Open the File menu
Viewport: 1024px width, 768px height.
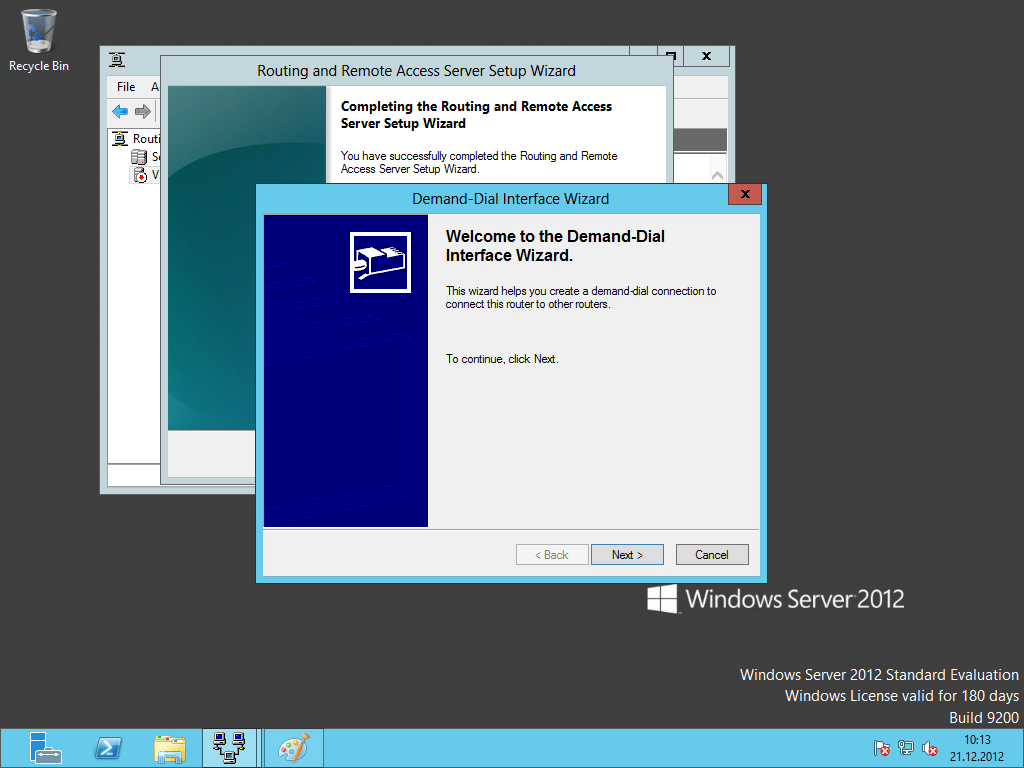pyautogui.click(x=126, y=87)
